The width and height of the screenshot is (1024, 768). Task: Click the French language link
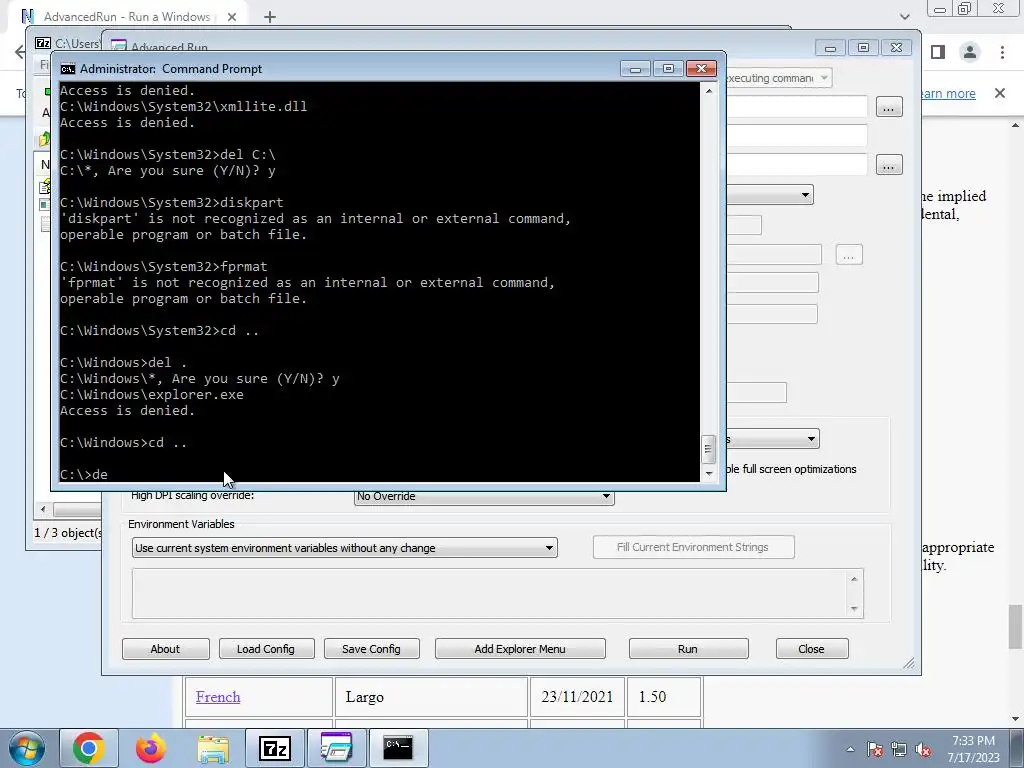218,697
